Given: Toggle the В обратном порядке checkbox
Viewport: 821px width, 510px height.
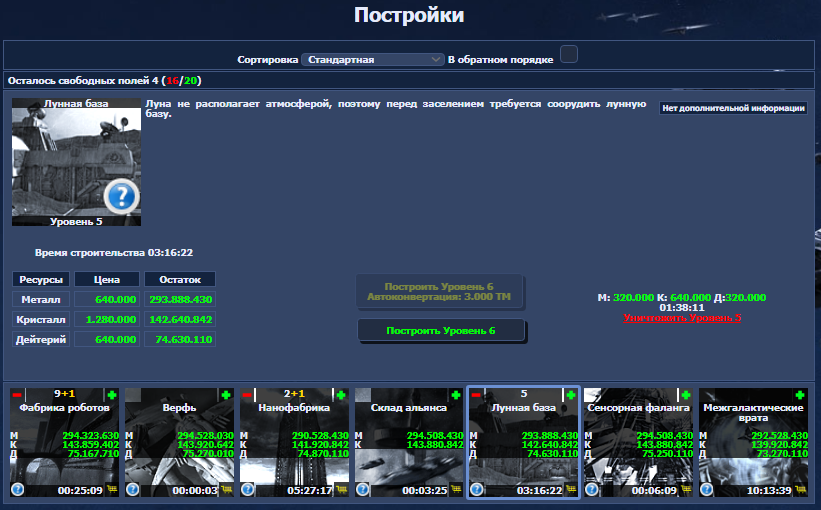Looking at the screenshot, I should [569, 54].
